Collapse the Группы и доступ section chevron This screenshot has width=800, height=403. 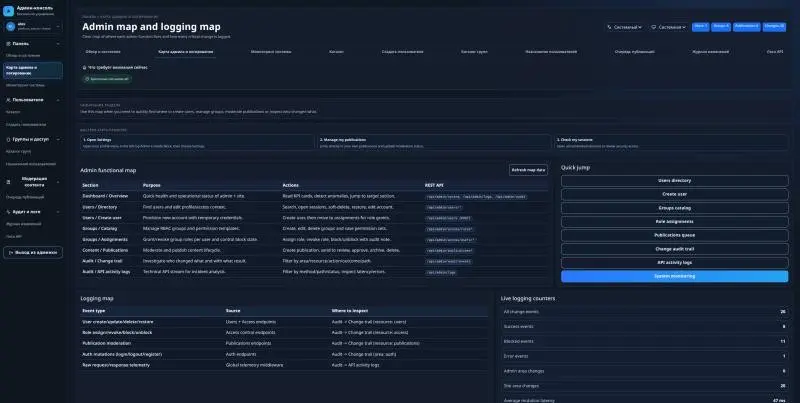pos(58,139)
